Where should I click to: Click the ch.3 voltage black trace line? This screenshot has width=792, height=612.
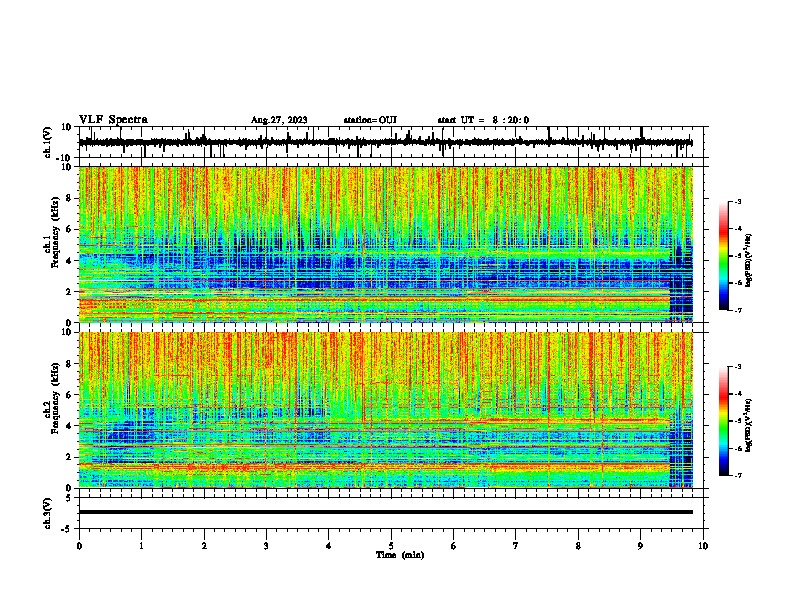(386, 512)
